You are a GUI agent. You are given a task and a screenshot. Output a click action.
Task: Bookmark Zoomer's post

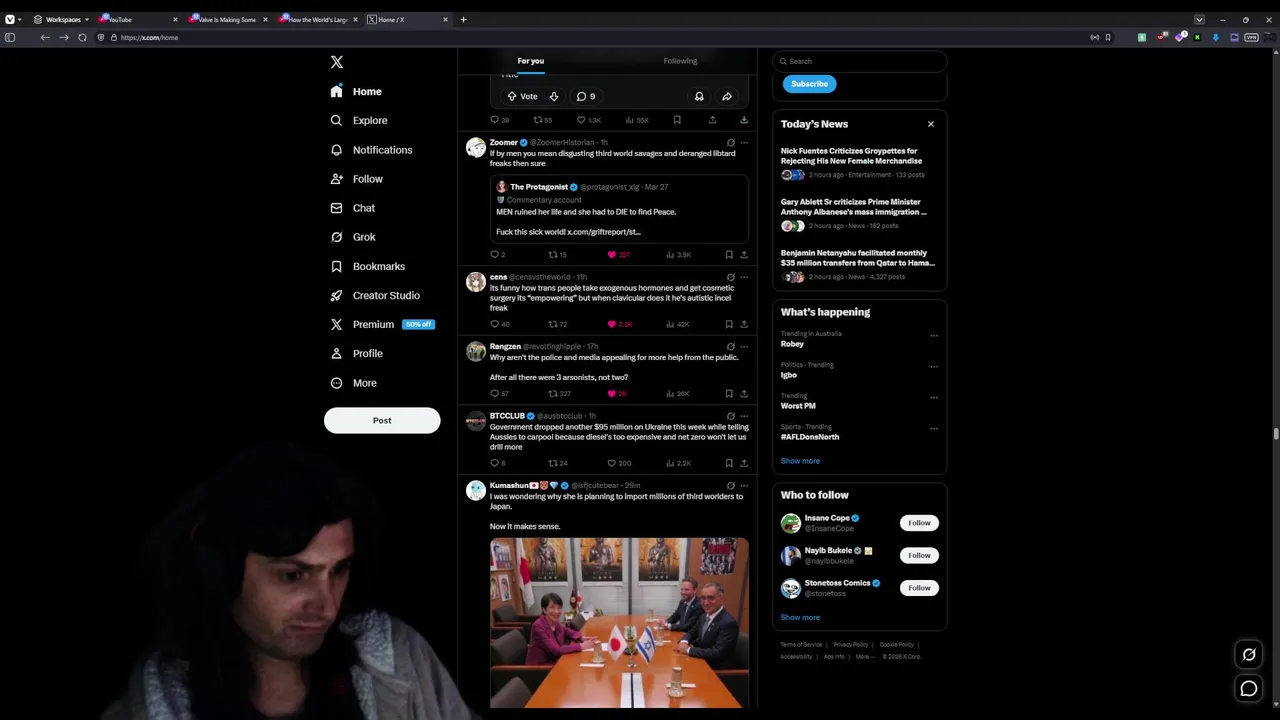(729, 255)
